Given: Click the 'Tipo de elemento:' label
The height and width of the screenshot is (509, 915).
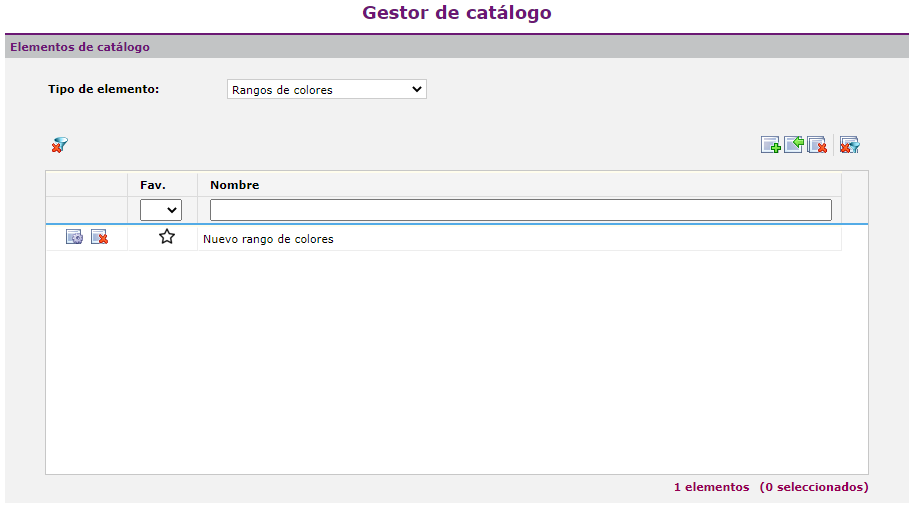Looking at the screenshot, I should click(x=104, y=89).
